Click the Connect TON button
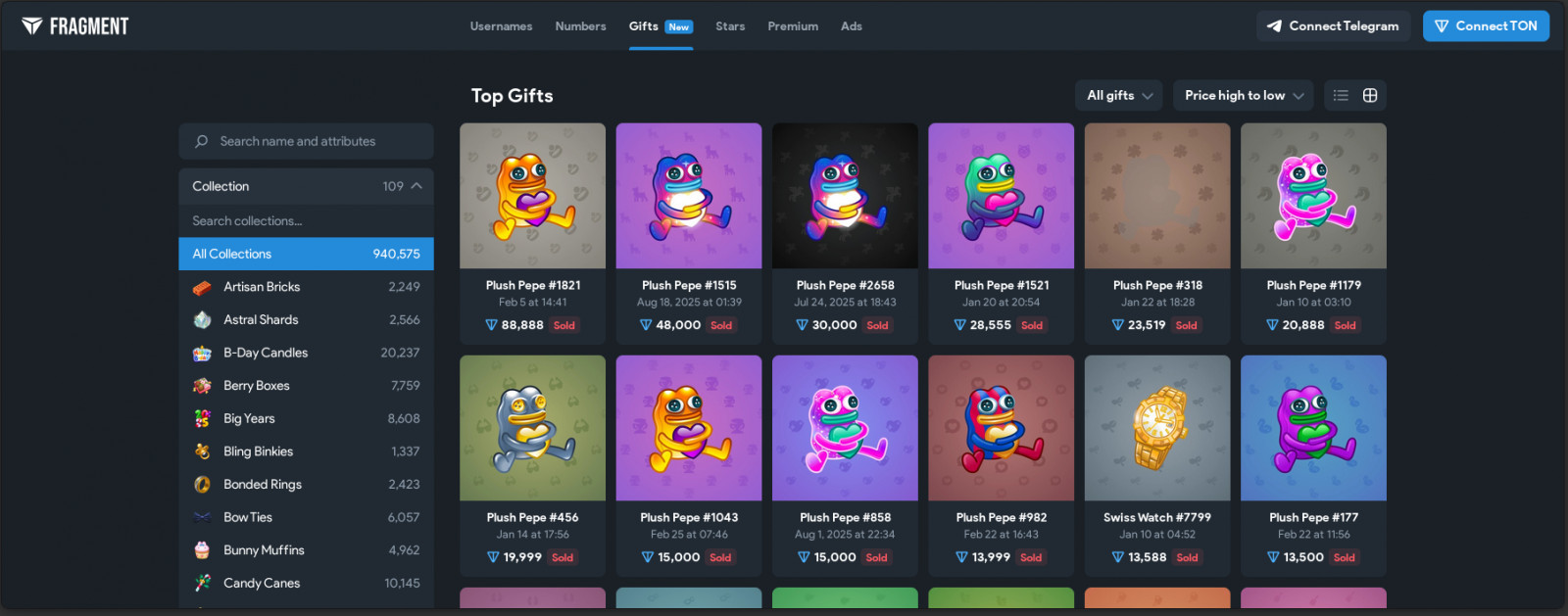Screen dimensions: 1568x616 (1486, 26)
